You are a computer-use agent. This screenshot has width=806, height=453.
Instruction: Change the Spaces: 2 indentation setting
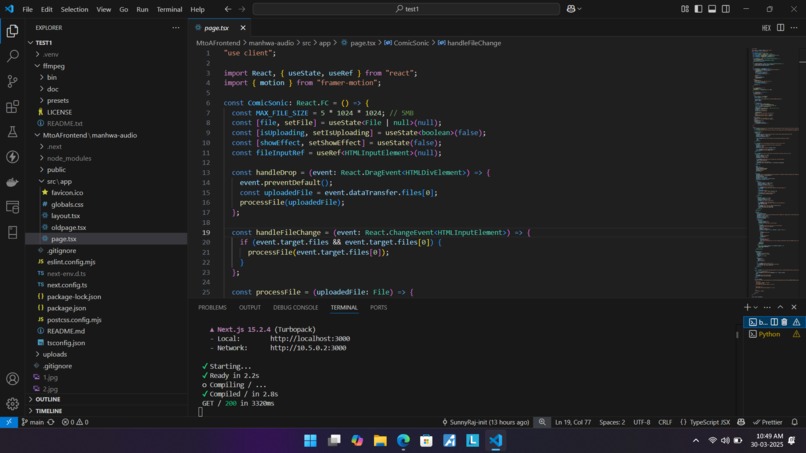pos(612,422)
